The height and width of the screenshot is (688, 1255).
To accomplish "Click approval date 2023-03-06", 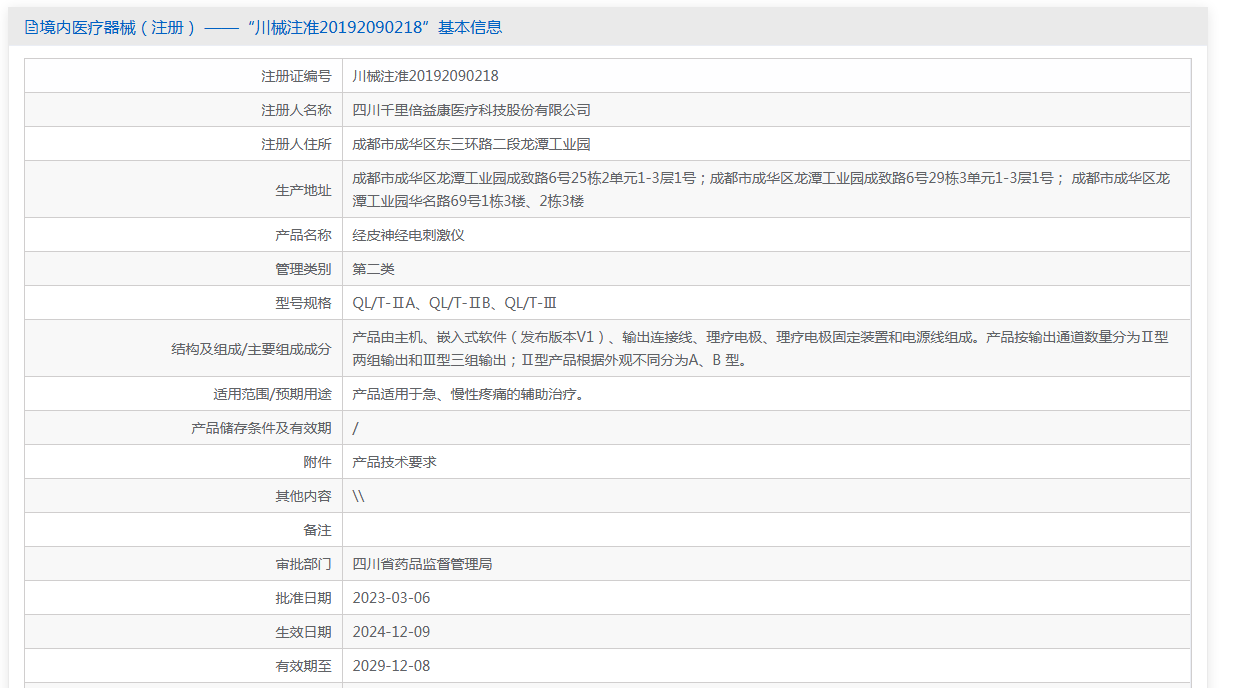I will pyautogui.click(x=391, y=598).
